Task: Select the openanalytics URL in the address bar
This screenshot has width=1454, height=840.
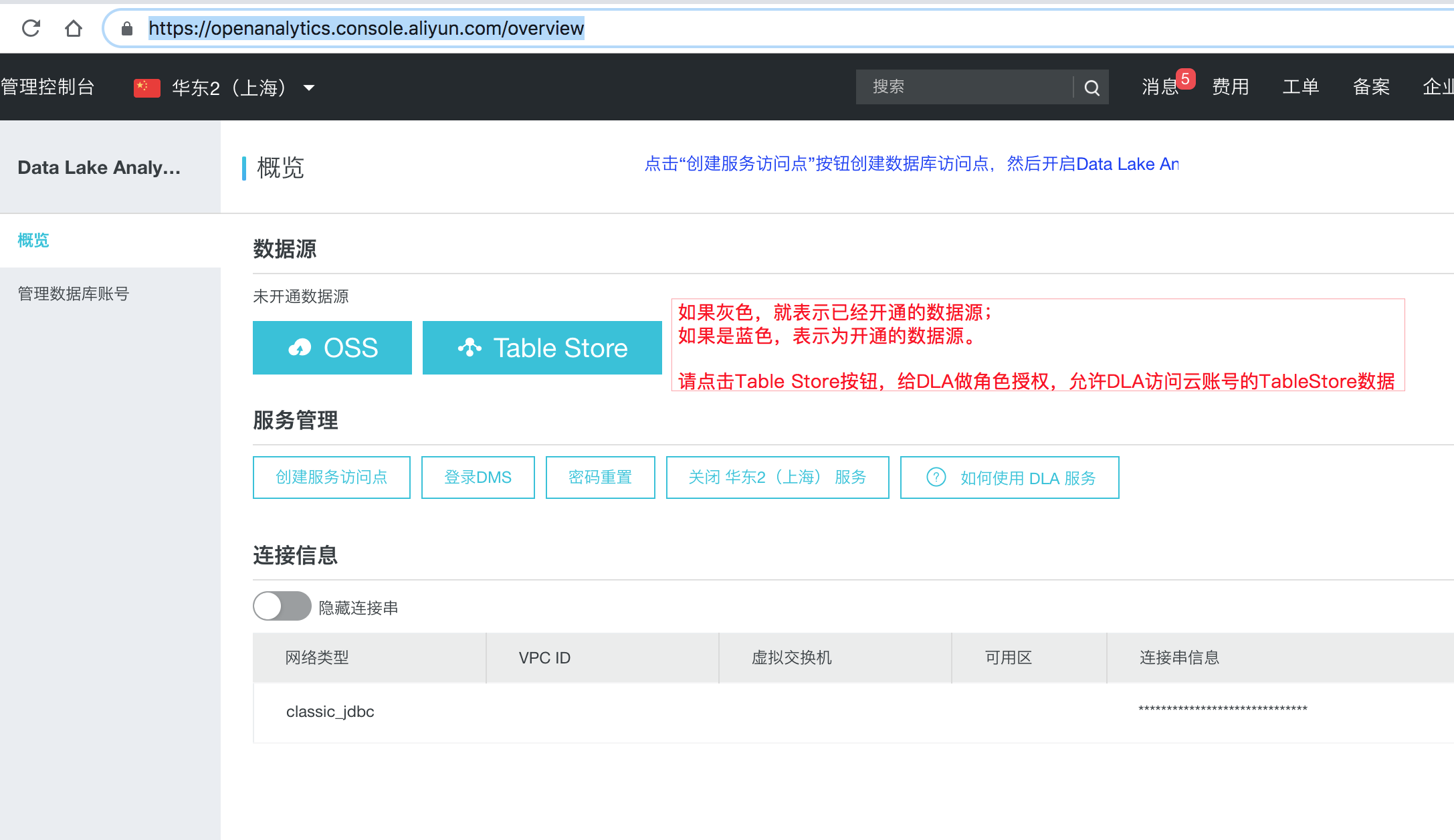Action: pos(366,28)
